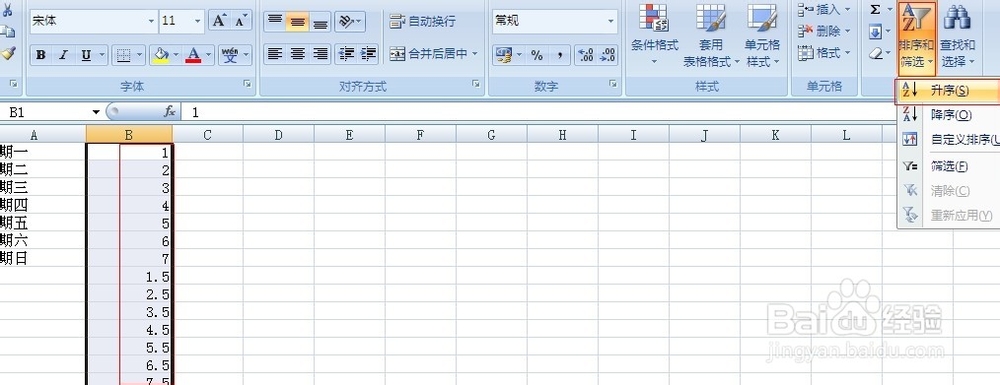Open 套用表格格式 table formats
The height and width of the screenshot is (385, 1000).
[x=711, y=35]
